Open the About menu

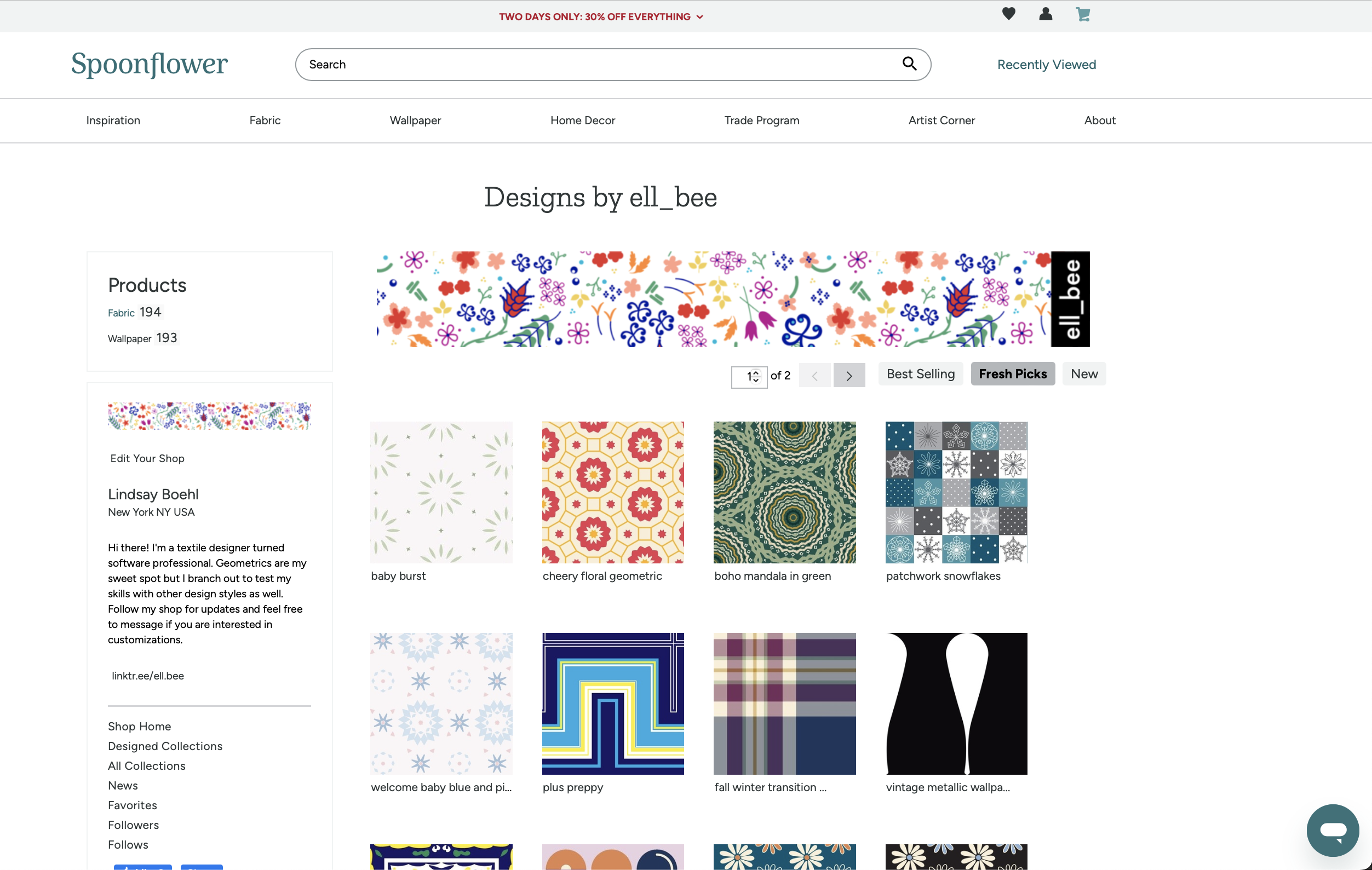(x=1100, y=120)
